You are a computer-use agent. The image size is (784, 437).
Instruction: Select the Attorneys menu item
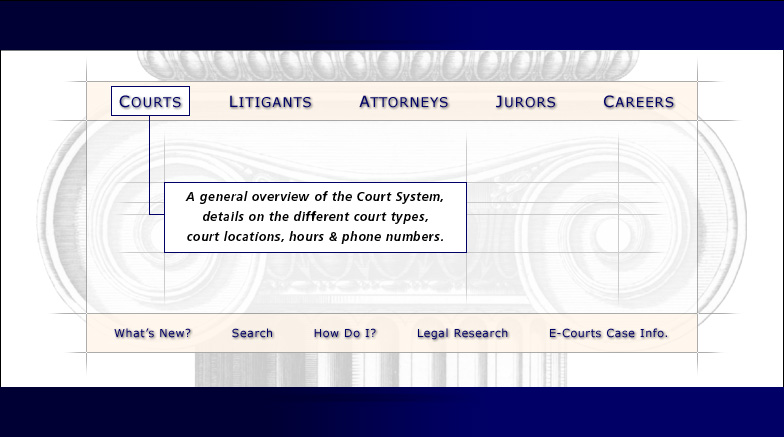(x=404, y=102)
